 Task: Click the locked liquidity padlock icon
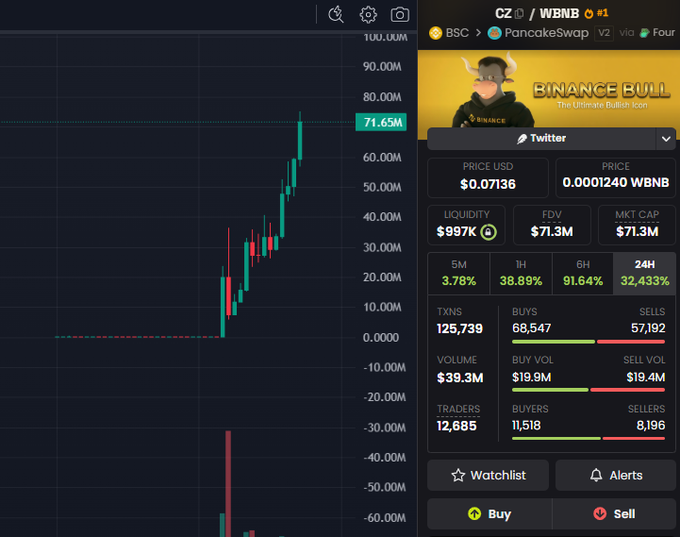488,232
